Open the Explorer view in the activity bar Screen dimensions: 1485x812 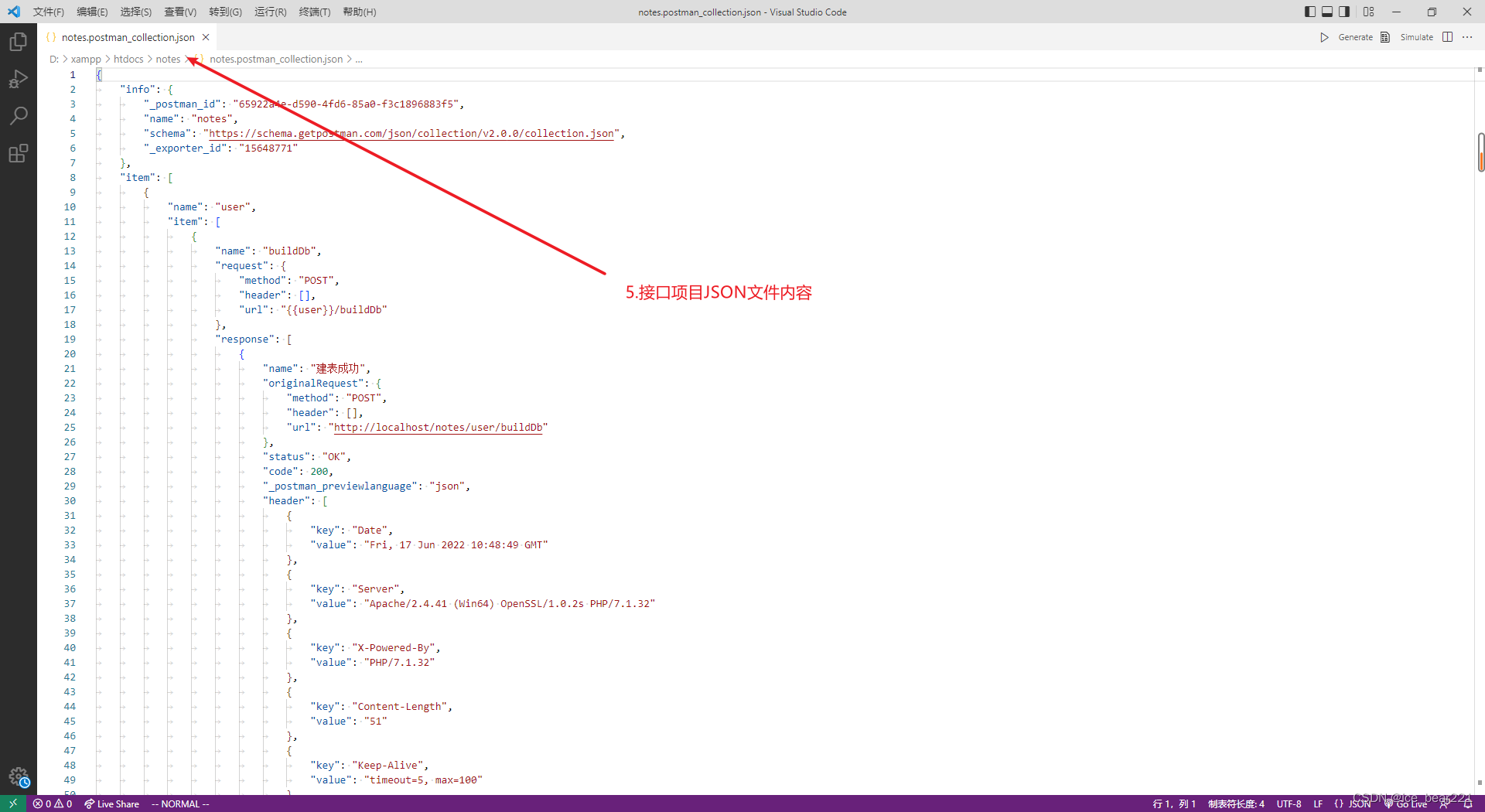pos(19,42)
